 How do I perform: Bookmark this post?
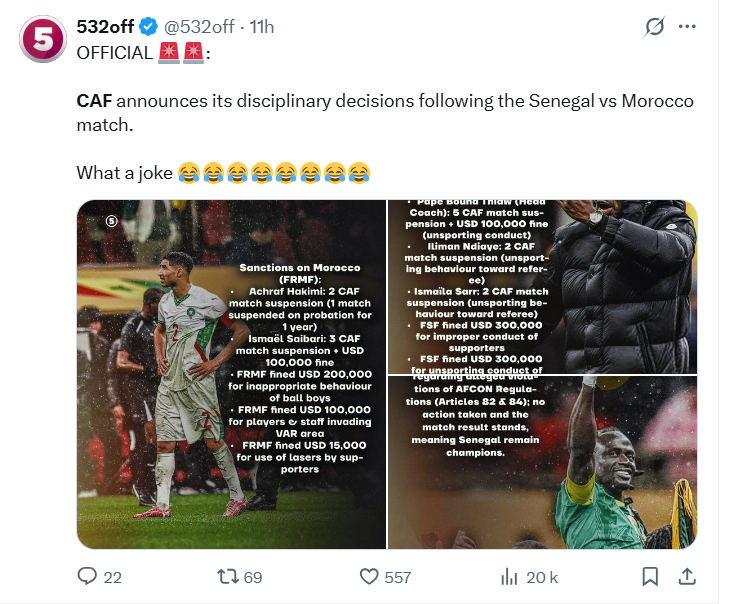click(x=650, y=577)
